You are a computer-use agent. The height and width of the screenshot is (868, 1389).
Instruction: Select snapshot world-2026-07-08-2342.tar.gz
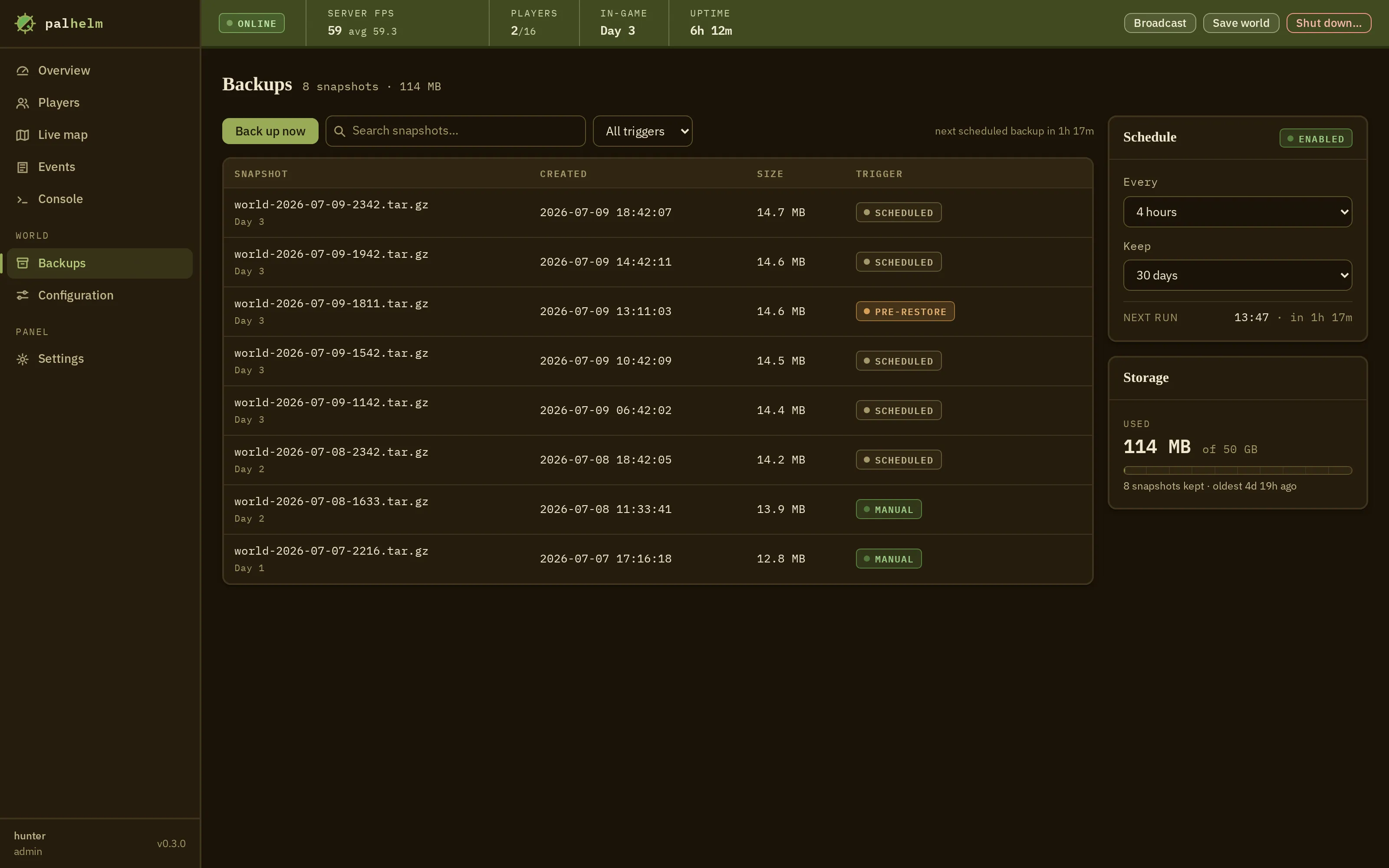tap(658, 460)
